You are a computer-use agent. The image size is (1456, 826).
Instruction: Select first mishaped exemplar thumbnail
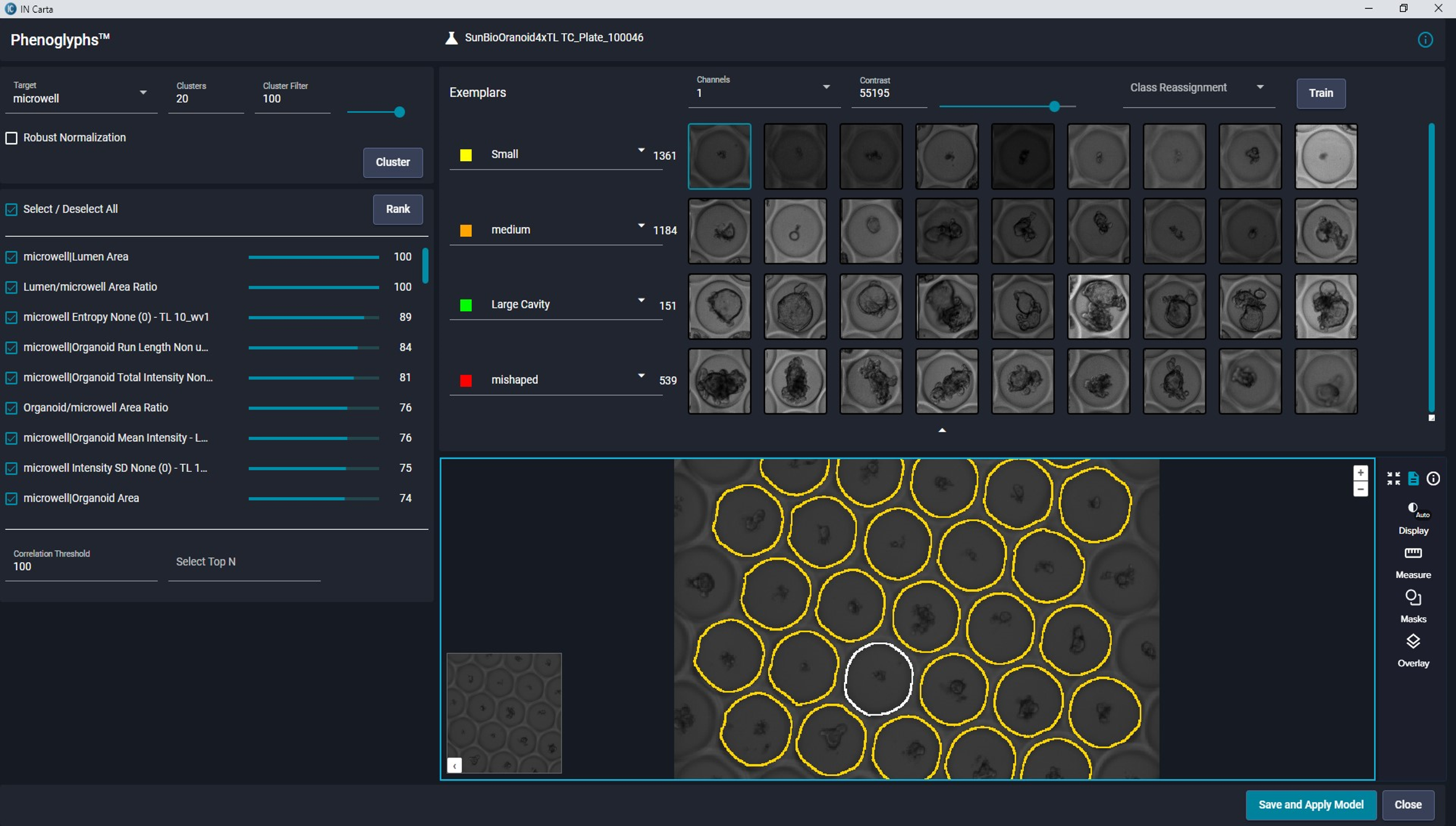click(x=719, y=381)
